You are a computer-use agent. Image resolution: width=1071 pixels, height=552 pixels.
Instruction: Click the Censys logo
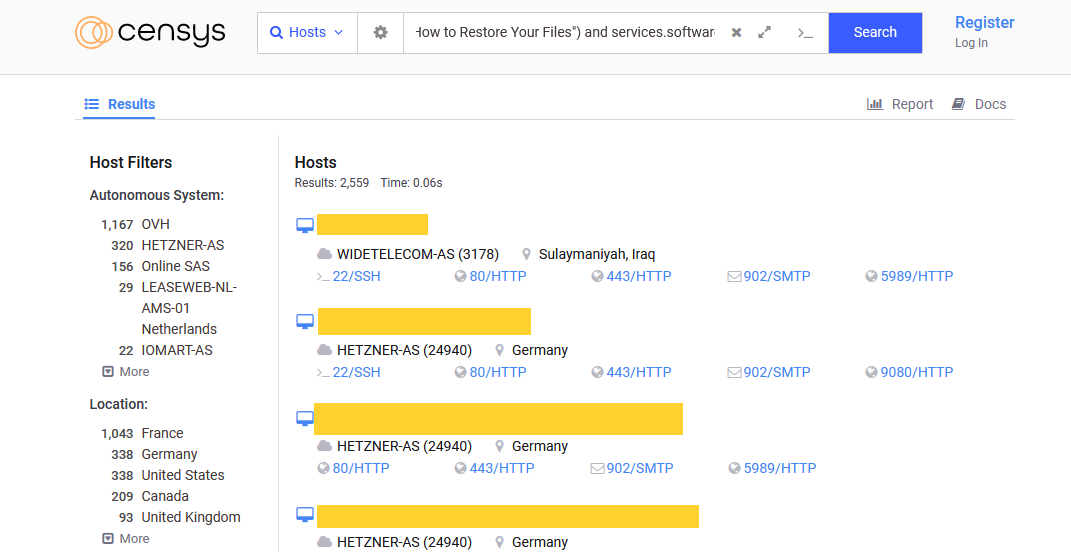point(150,32)
